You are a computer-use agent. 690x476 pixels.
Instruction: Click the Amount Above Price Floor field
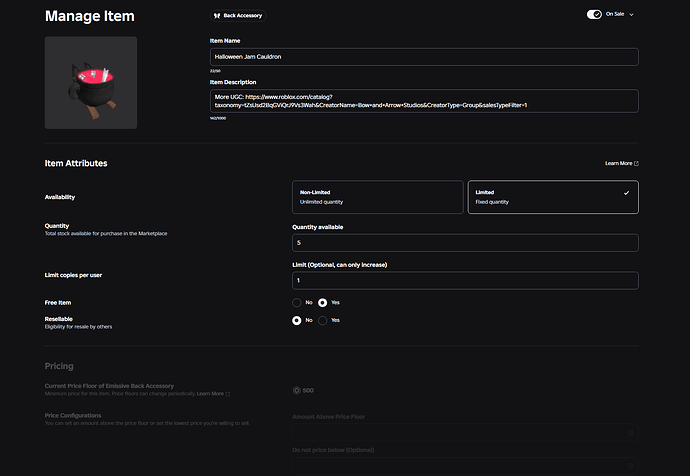(x=465, y=433)
